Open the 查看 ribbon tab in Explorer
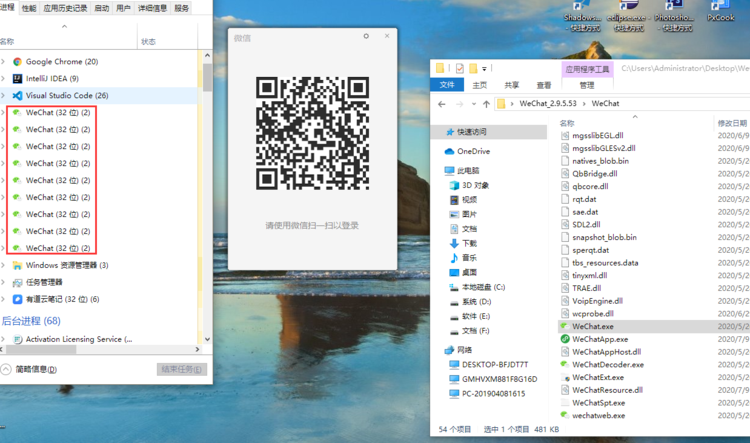The width and height of the screenshot is (750, 443). click(543, 85)
